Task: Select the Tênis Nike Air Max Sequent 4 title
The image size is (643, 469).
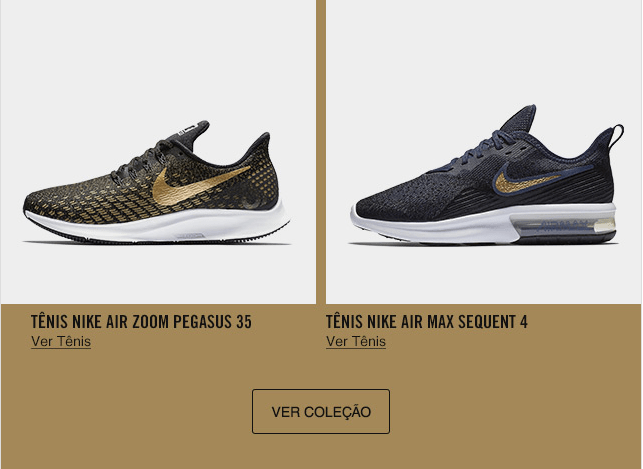Action: [426, 322]
